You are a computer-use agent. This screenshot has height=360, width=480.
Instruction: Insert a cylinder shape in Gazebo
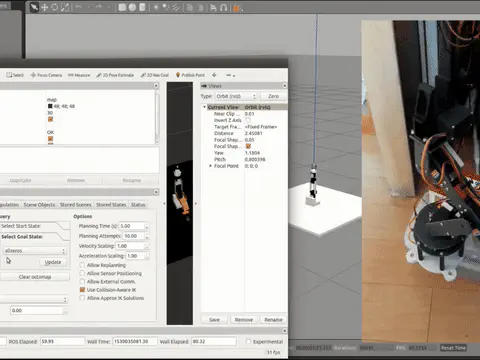pos(142,7)
